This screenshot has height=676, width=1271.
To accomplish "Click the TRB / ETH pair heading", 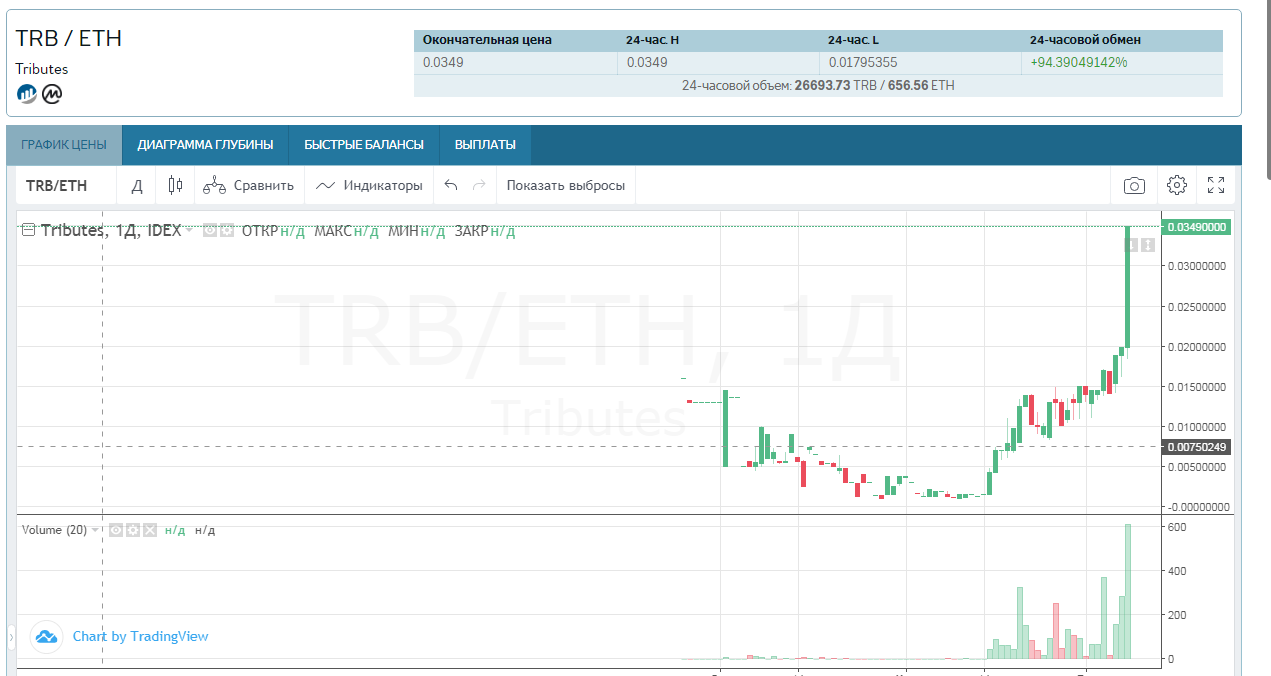I will [x=69, y=38].
